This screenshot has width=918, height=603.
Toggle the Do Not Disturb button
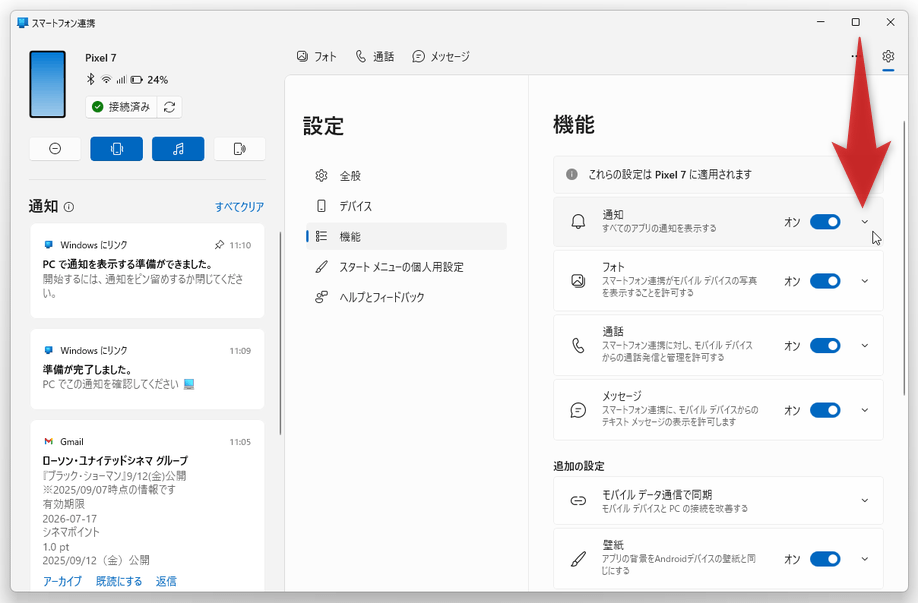[55, 149]
